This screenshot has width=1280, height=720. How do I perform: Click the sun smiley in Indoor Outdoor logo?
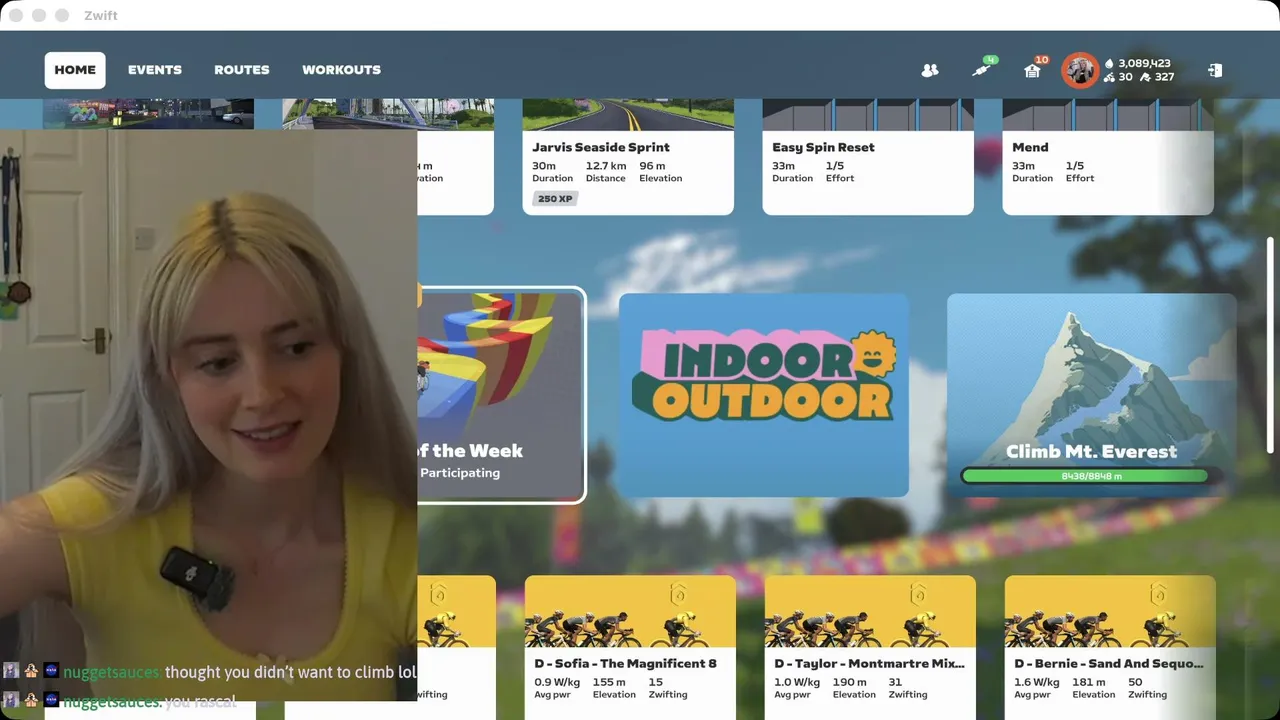coord(876,353)
